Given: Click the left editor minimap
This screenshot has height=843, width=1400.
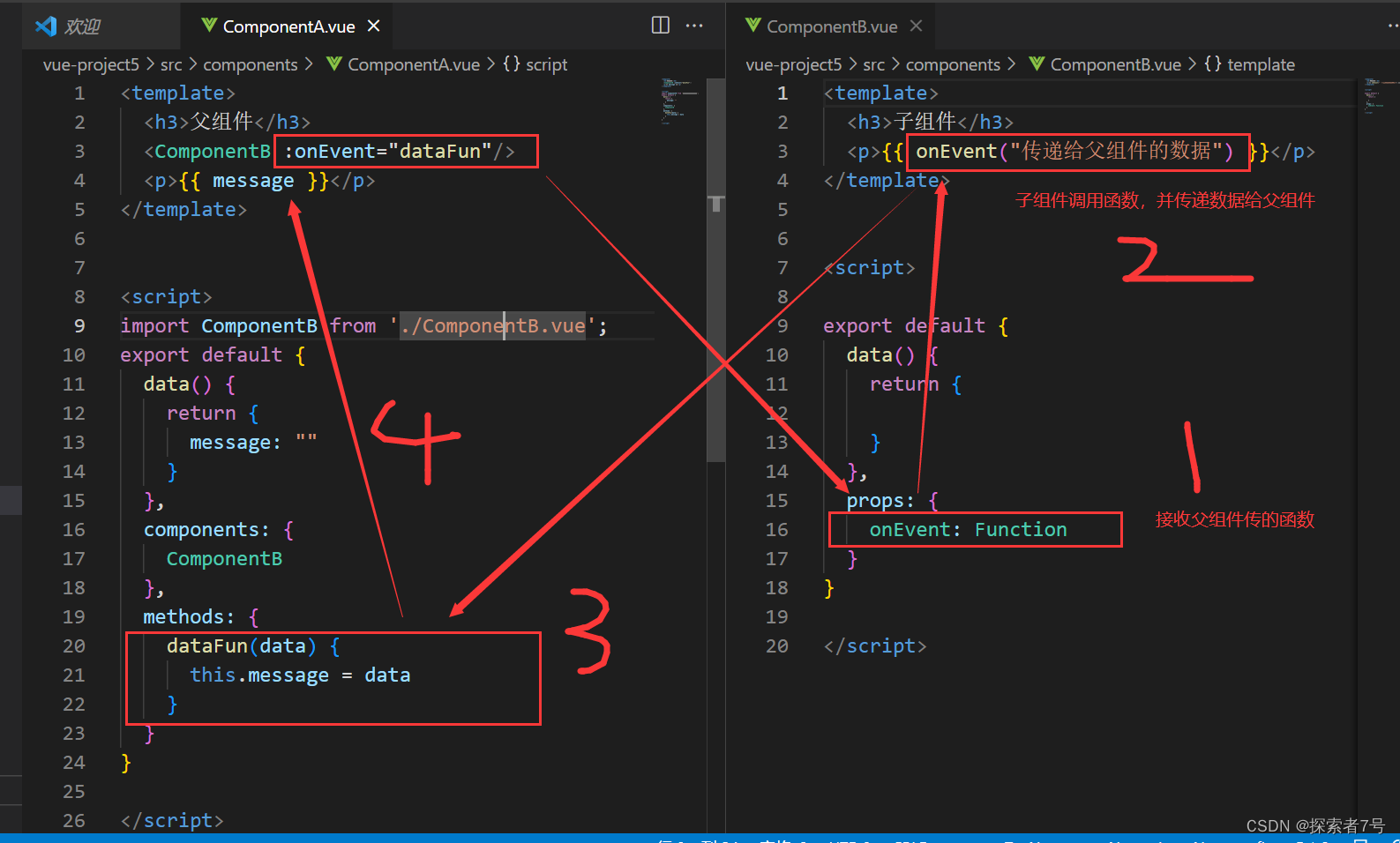Looking at the screenshot, I should pyautogui.click(x=679, y=101).
